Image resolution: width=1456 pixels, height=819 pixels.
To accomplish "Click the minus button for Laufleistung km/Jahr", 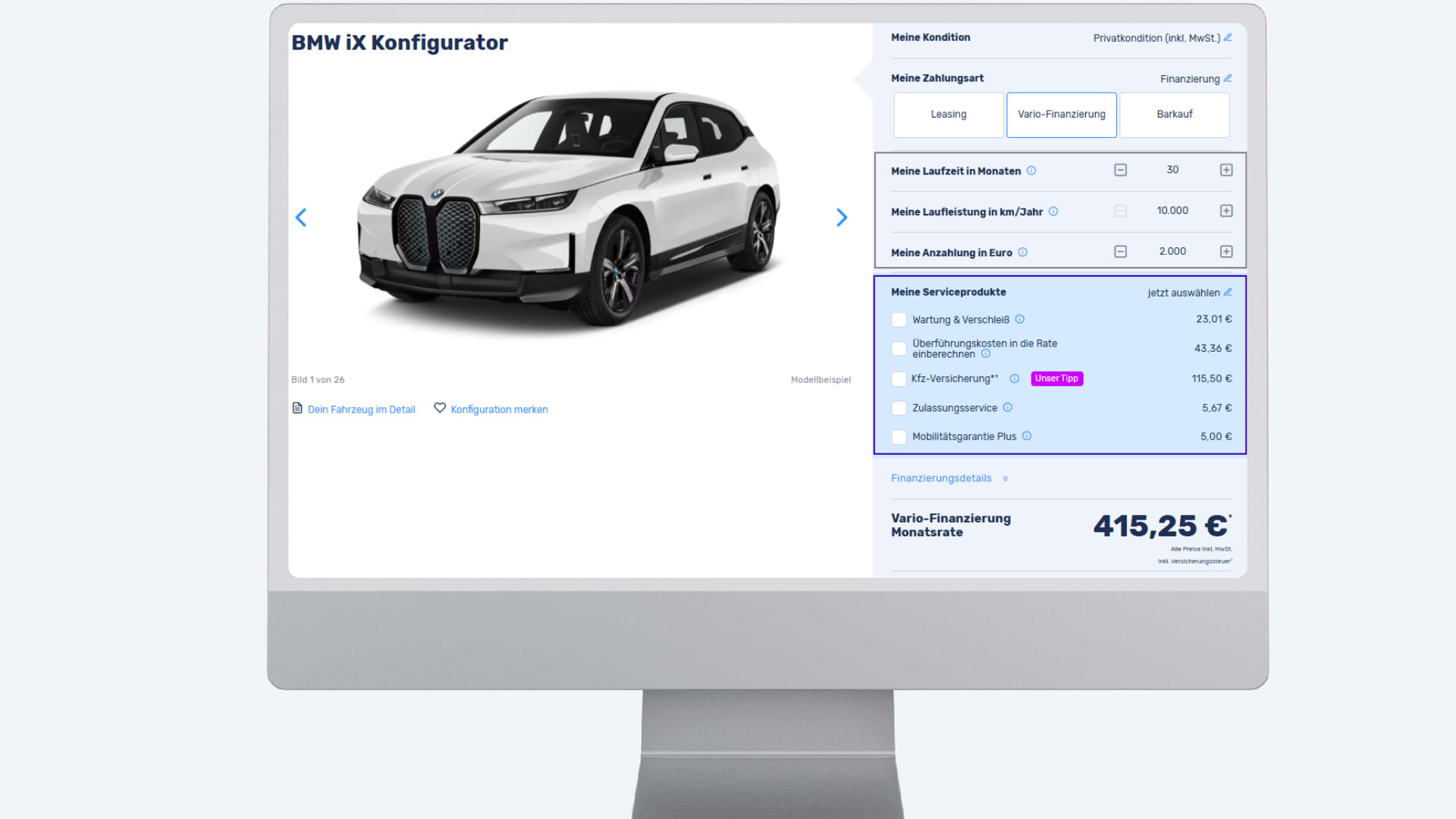I will pyautogui.click(x=1120, y=211).
